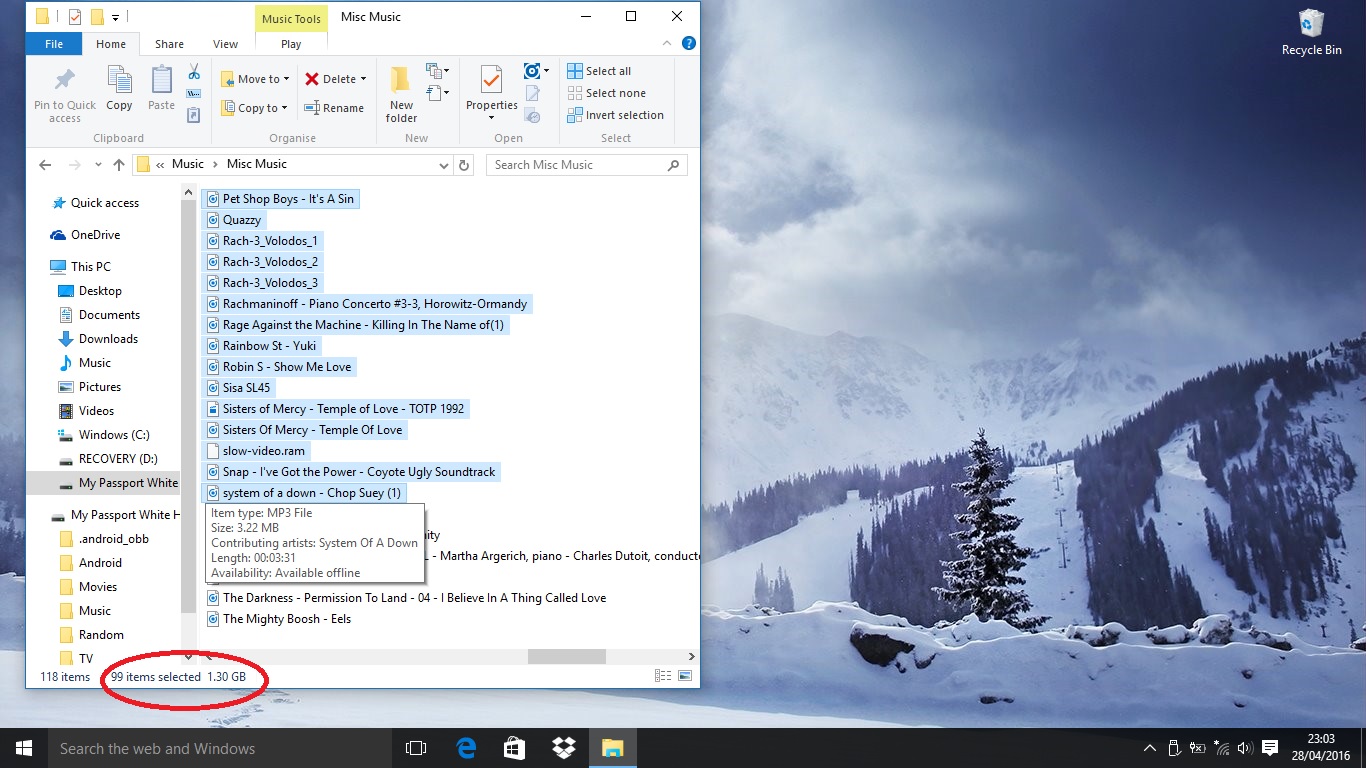The image size is (1366, 768).
Task: Click the Paste clipboard icon
Action: 161,80
